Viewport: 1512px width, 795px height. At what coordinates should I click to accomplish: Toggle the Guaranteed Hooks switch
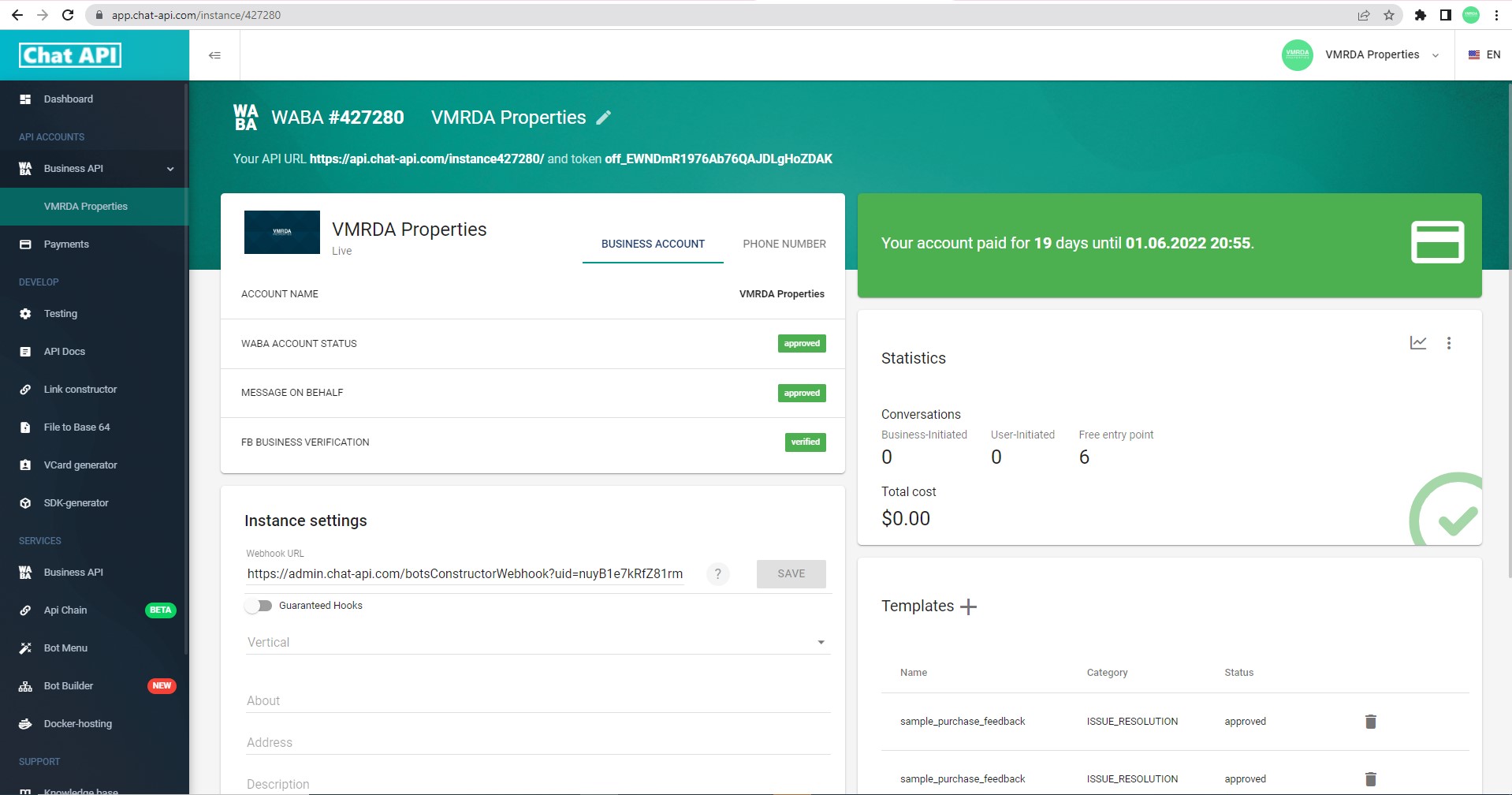coord(259,606)
